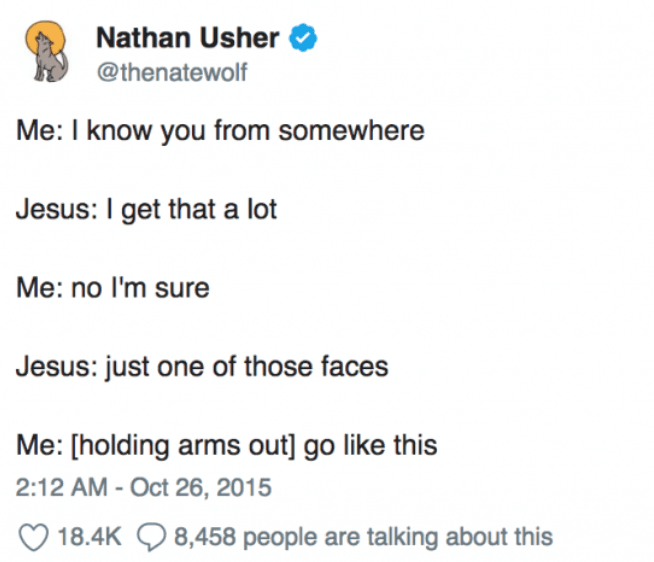Select the line "Jesus: I get that a lot"

click(146, 209)
